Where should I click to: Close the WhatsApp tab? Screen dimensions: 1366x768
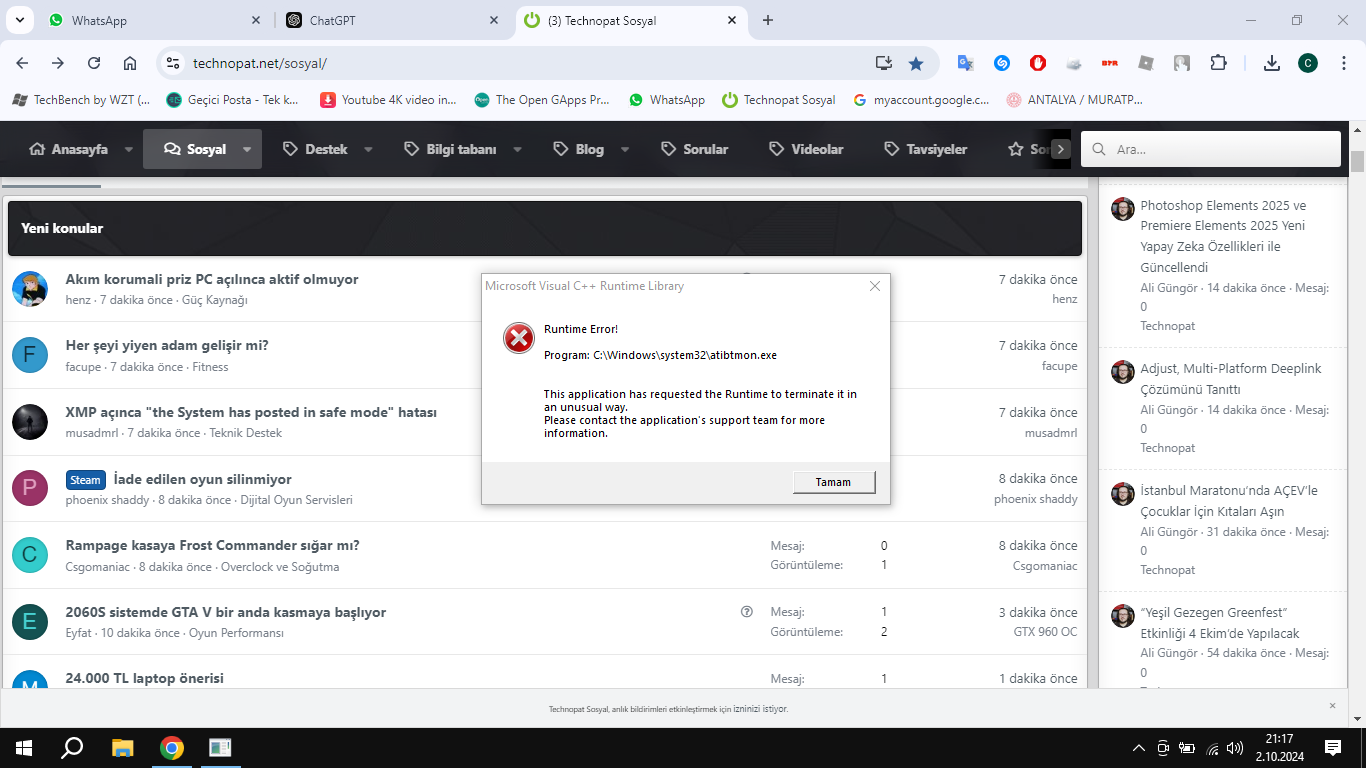tap(256, 20)
